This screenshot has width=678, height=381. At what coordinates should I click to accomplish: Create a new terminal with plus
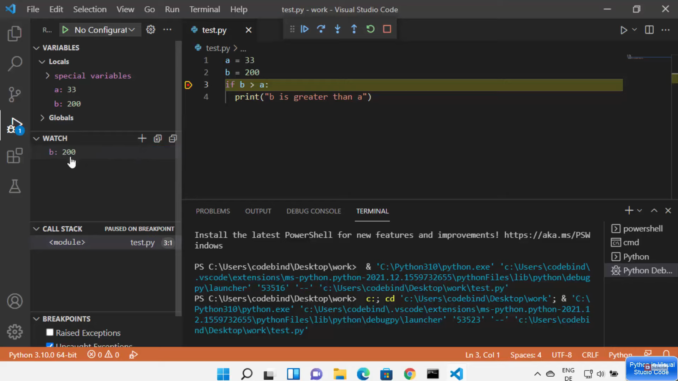tap(629, 211)
